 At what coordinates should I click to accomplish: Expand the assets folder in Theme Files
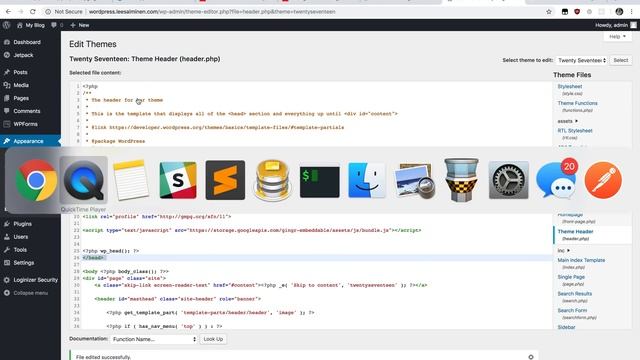pos(567,121)
